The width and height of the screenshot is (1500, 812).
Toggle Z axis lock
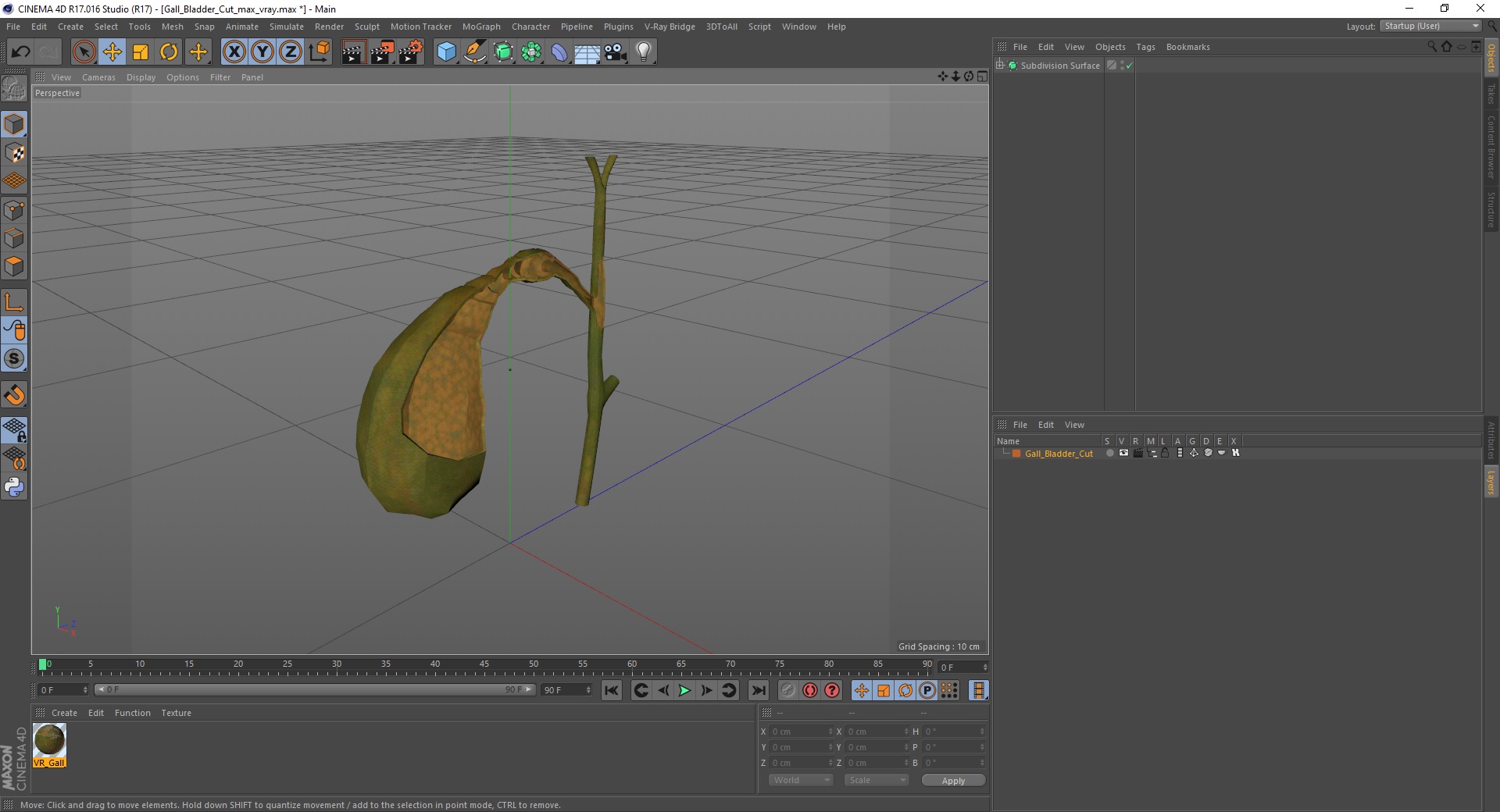(x=291, y=52)
